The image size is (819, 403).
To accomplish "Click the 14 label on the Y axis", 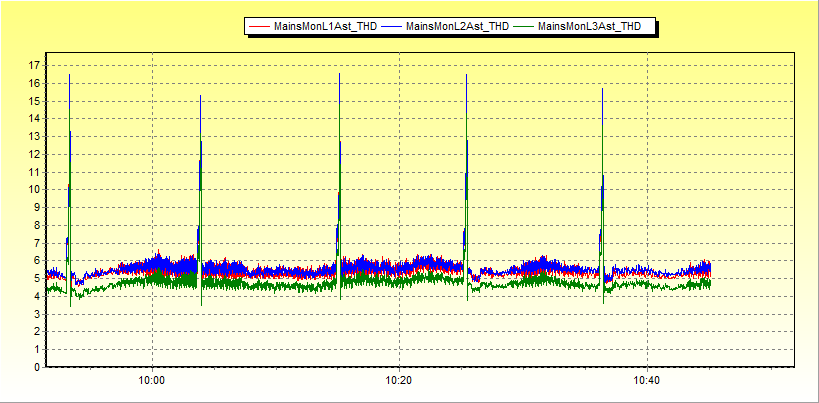I will (34, 118).
